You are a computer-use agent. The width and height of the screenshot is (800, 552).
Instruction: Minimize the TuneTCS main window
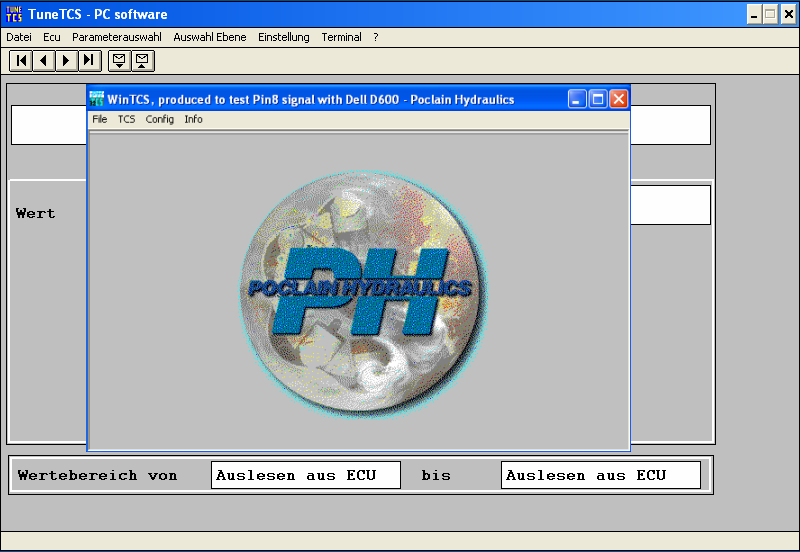coord(754,14)
